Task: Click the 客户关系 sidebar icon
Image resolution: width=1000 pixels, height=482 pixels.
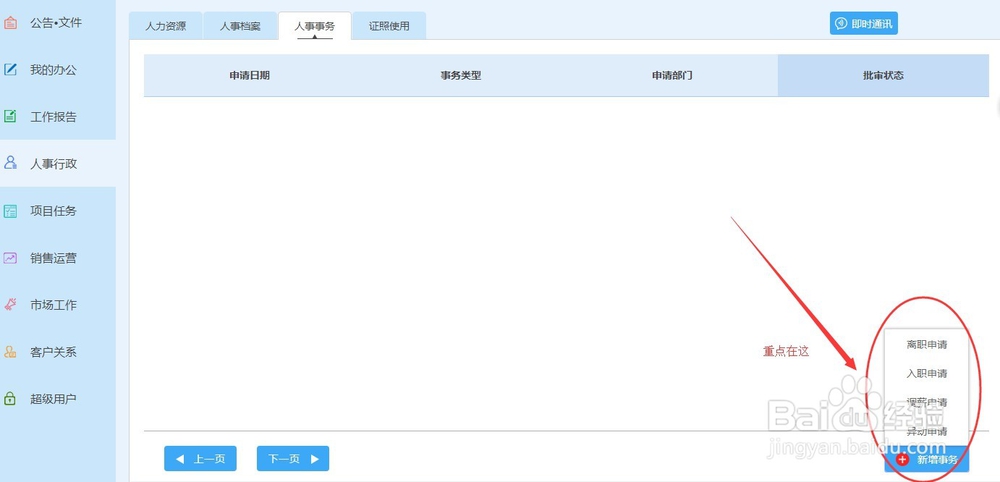Action: coord(10,352)
